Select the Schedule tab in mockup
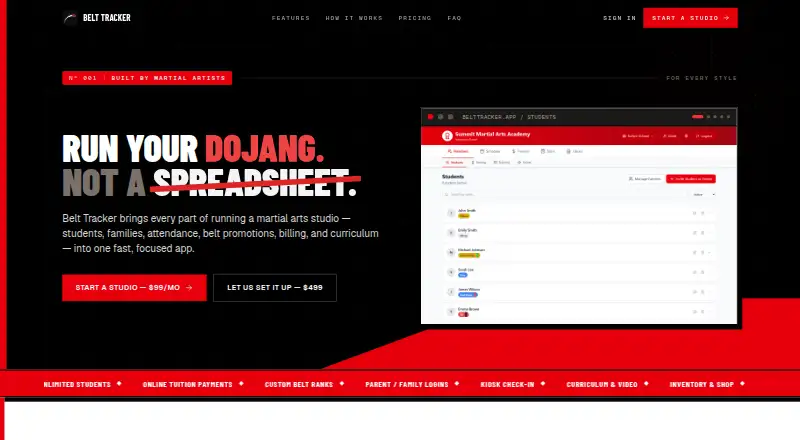 490,151
